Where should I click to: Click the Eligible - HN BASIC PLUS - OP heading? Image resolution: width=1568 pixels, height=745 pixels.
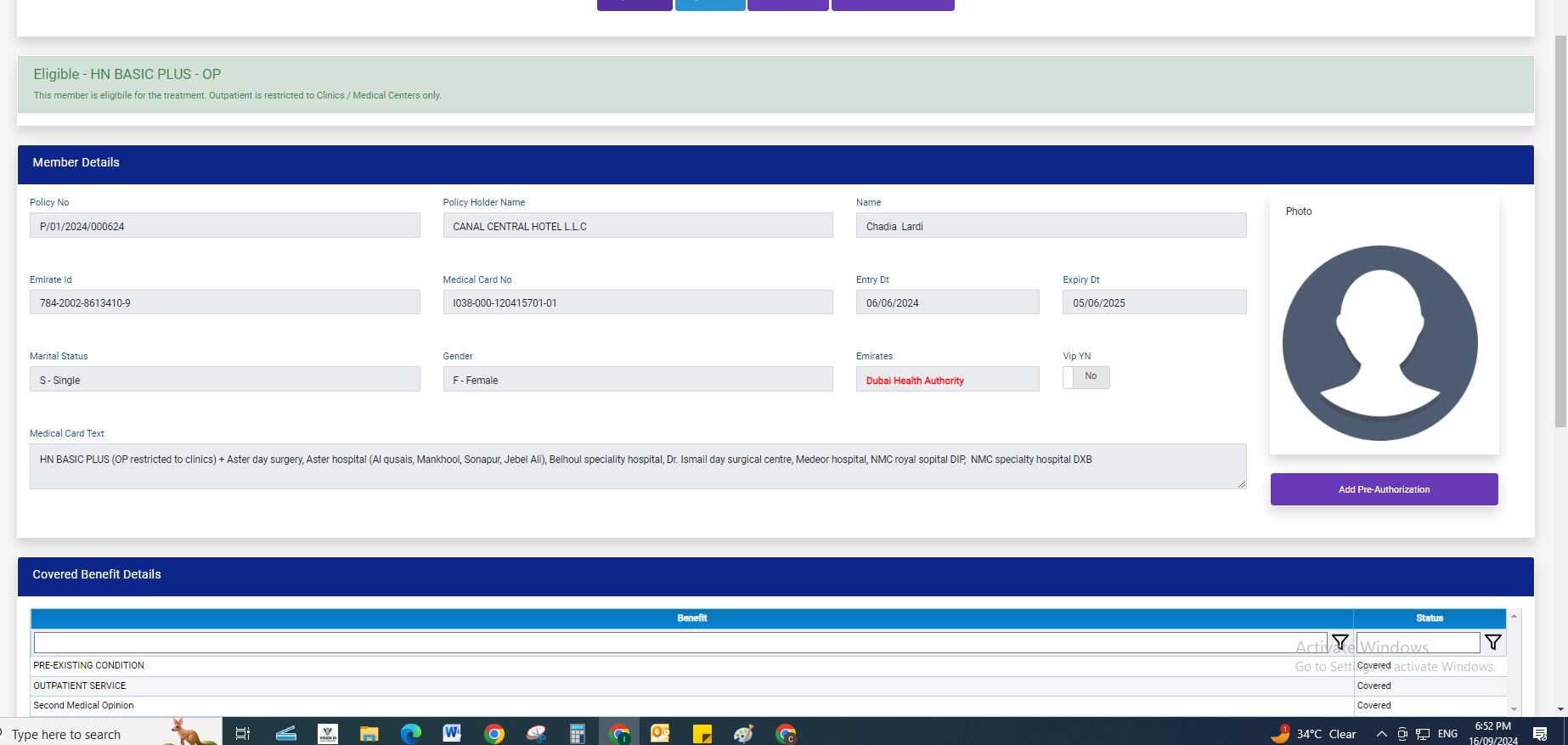click(127, 74)
